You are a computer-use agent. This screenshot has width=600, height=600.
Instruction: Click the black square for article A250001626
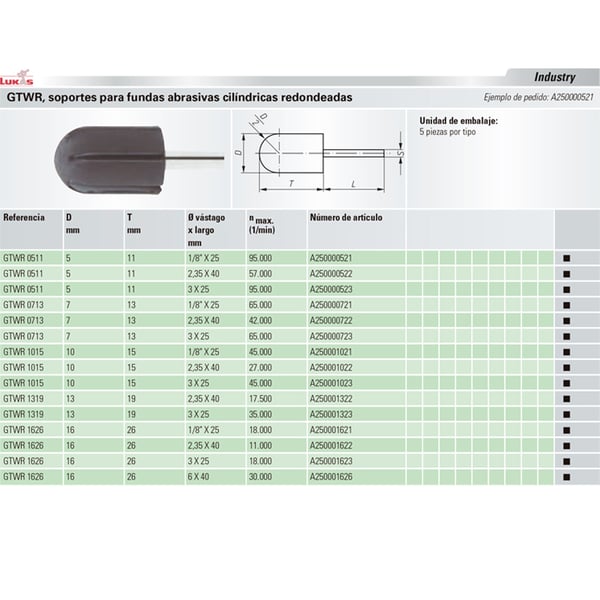(566, 478)
